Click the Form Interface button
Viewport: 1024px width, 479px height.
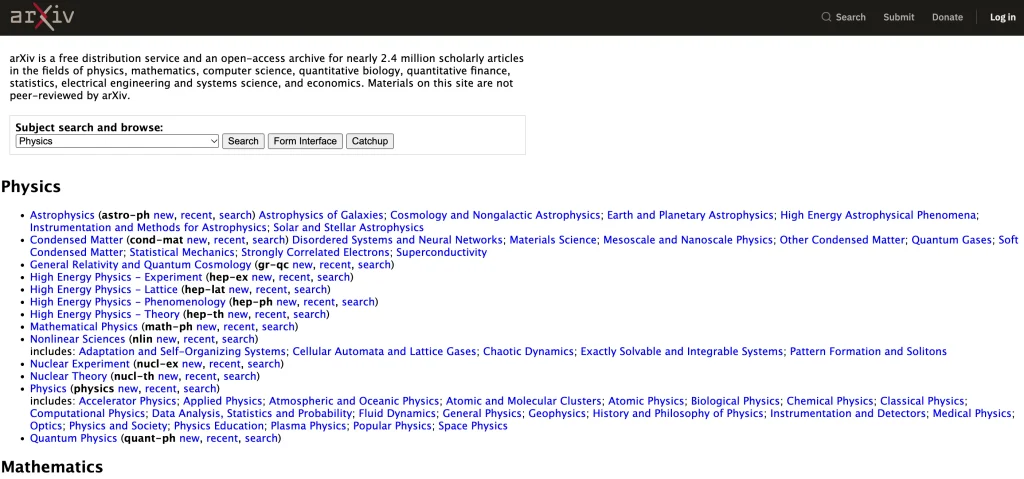click(305, 141)
